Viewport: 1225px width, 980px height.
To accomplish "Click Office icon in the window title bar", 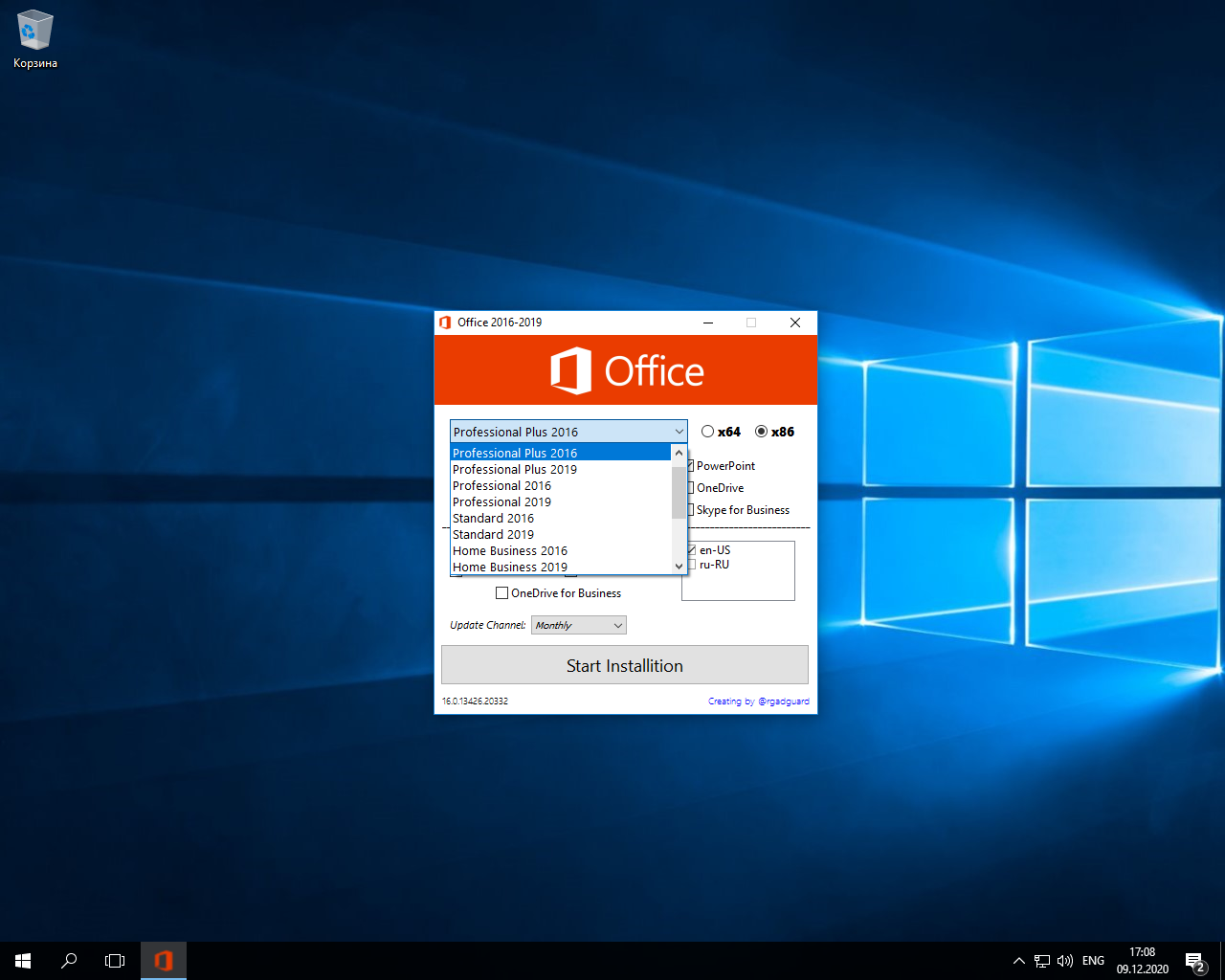I will click(x=445, y=323).
